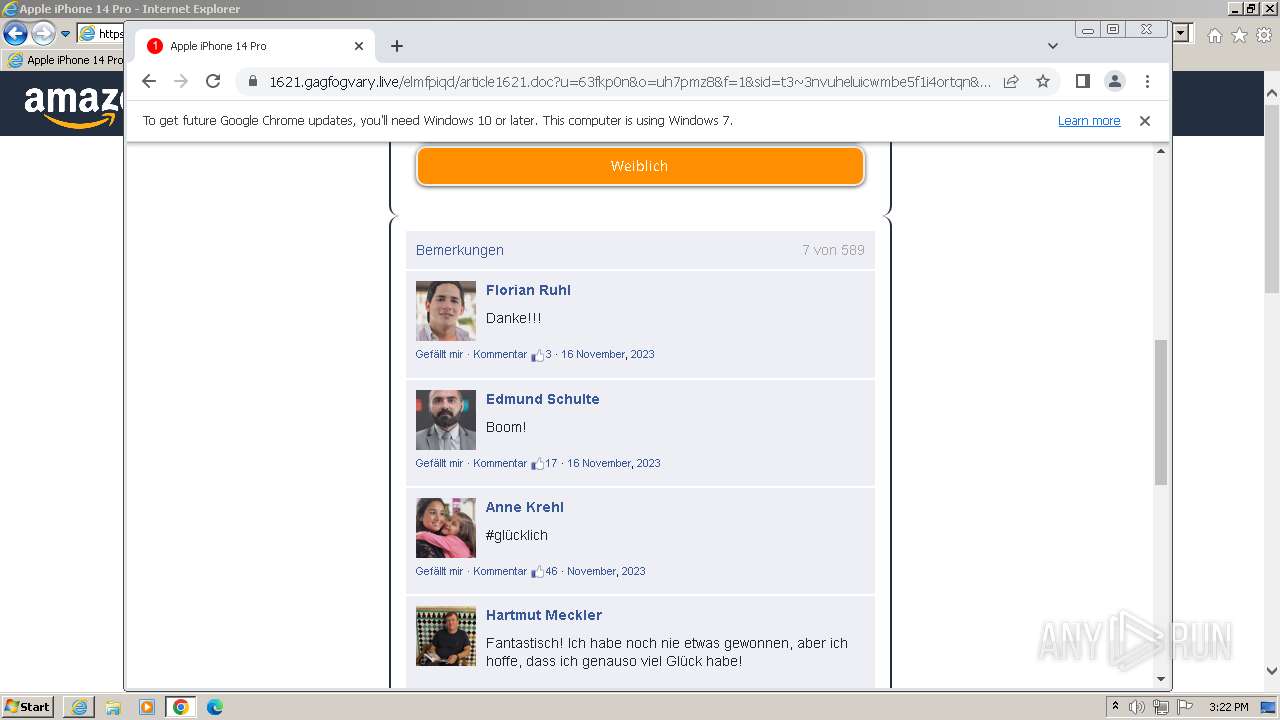Dismiss the Chrome update notice
This screenshot has width=1280, height=720.
[1145, 121]
